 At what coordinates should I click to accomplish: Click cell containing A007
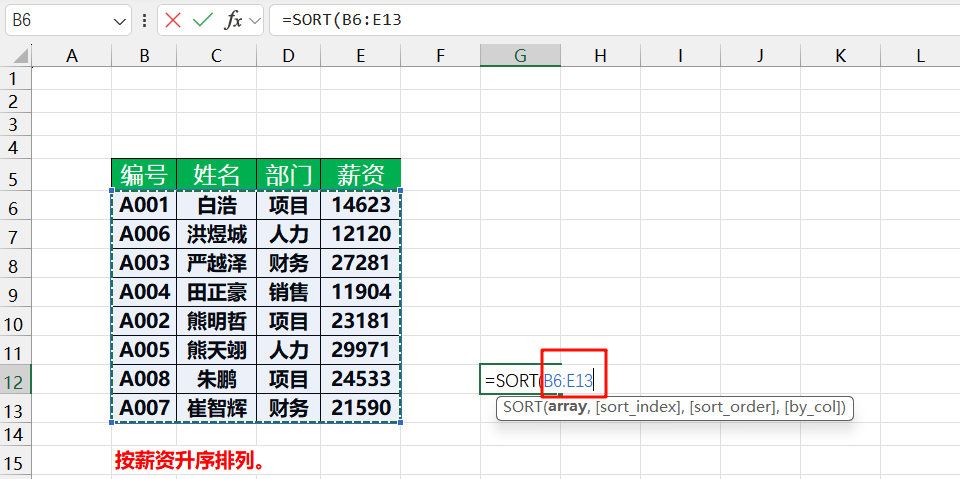click(x=144, y=407)
